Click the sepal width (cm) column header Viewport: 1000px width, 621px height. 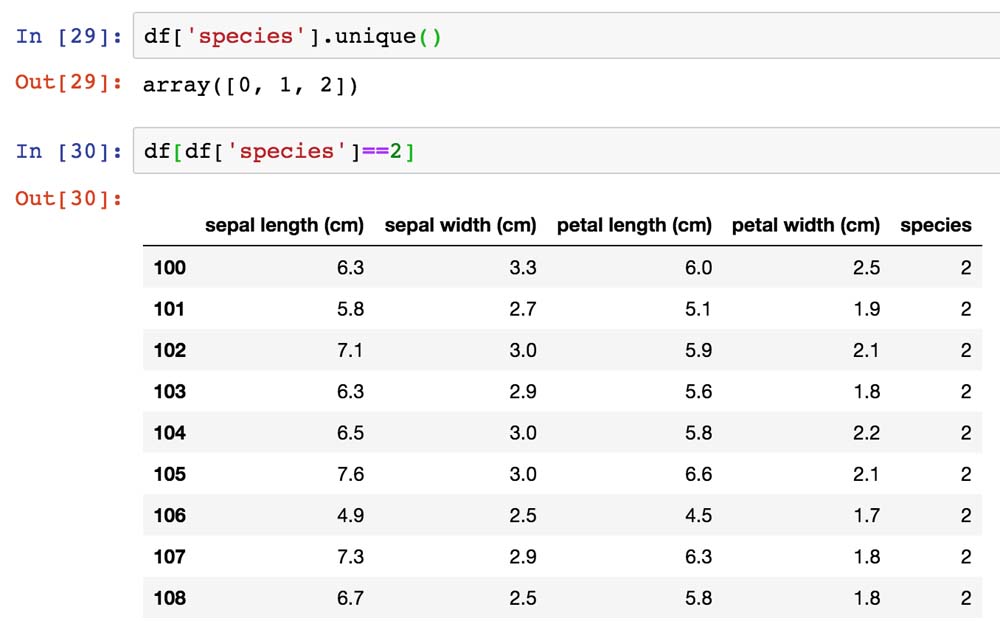[x=460, y=225]
